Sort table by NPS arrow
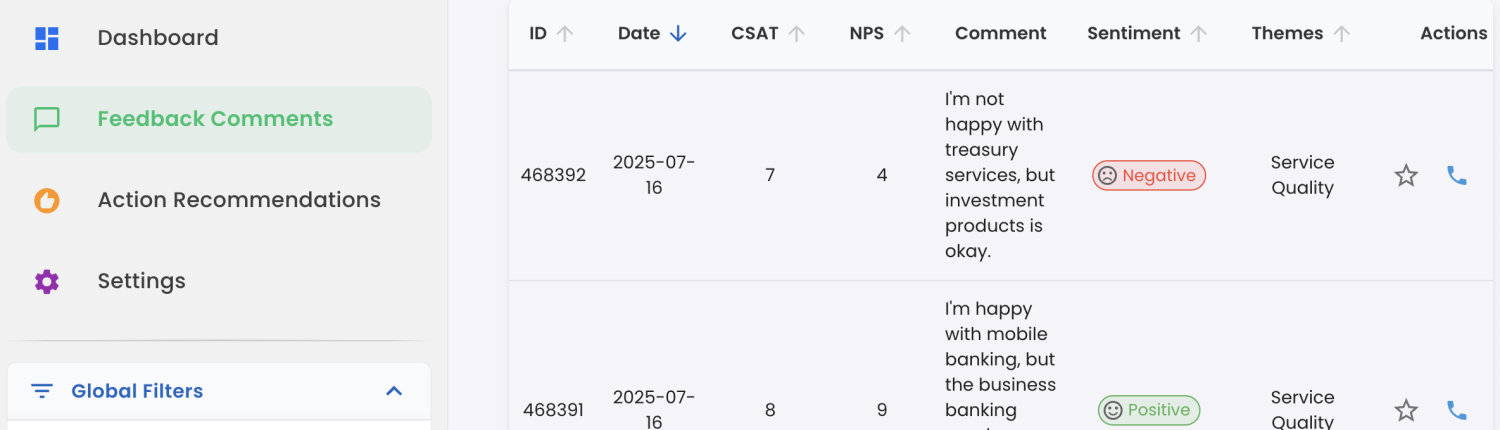This screenshot has height=430, width=1500. coord(902,34)
